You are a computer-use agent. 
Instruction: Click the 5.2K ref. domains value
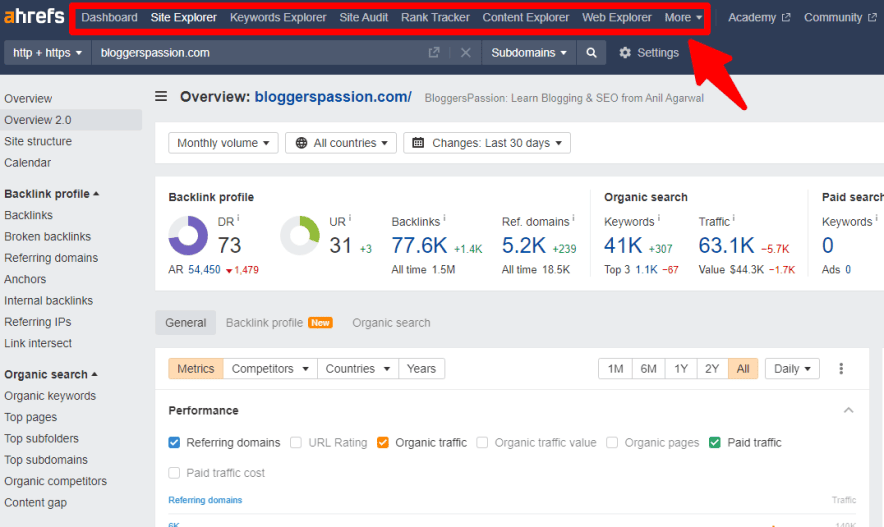[524, 246]
